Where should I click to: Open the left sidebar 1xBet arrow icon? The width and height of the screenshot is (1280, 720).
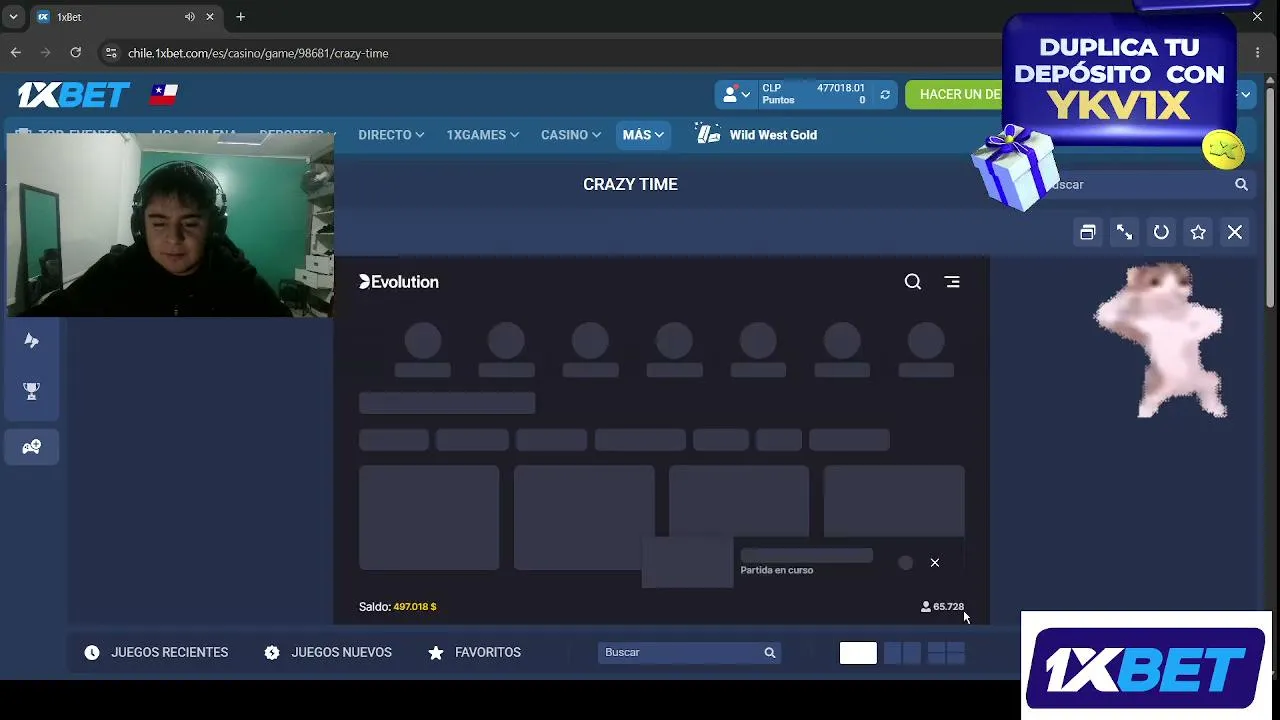[32, 341]
